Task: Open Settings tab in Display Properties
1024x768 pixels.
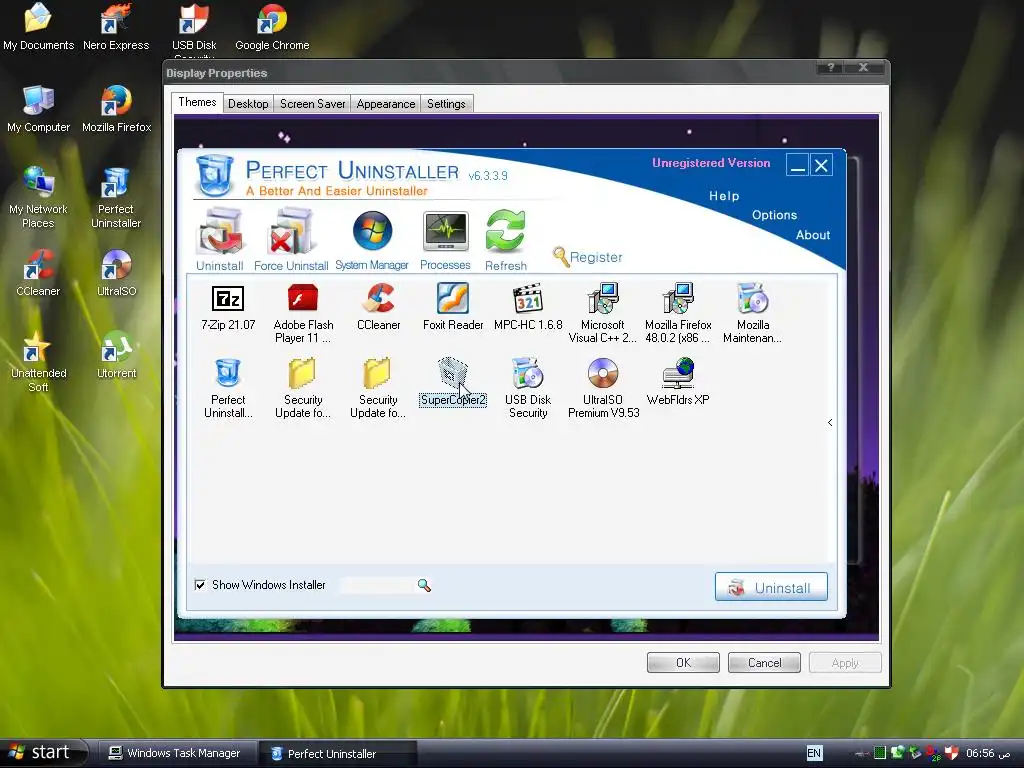Action: pos(446,104)
